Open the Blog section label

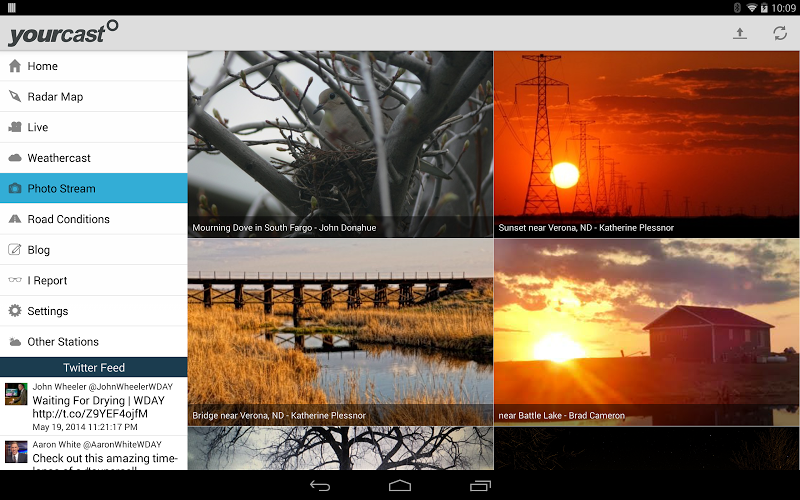[39, 250]
